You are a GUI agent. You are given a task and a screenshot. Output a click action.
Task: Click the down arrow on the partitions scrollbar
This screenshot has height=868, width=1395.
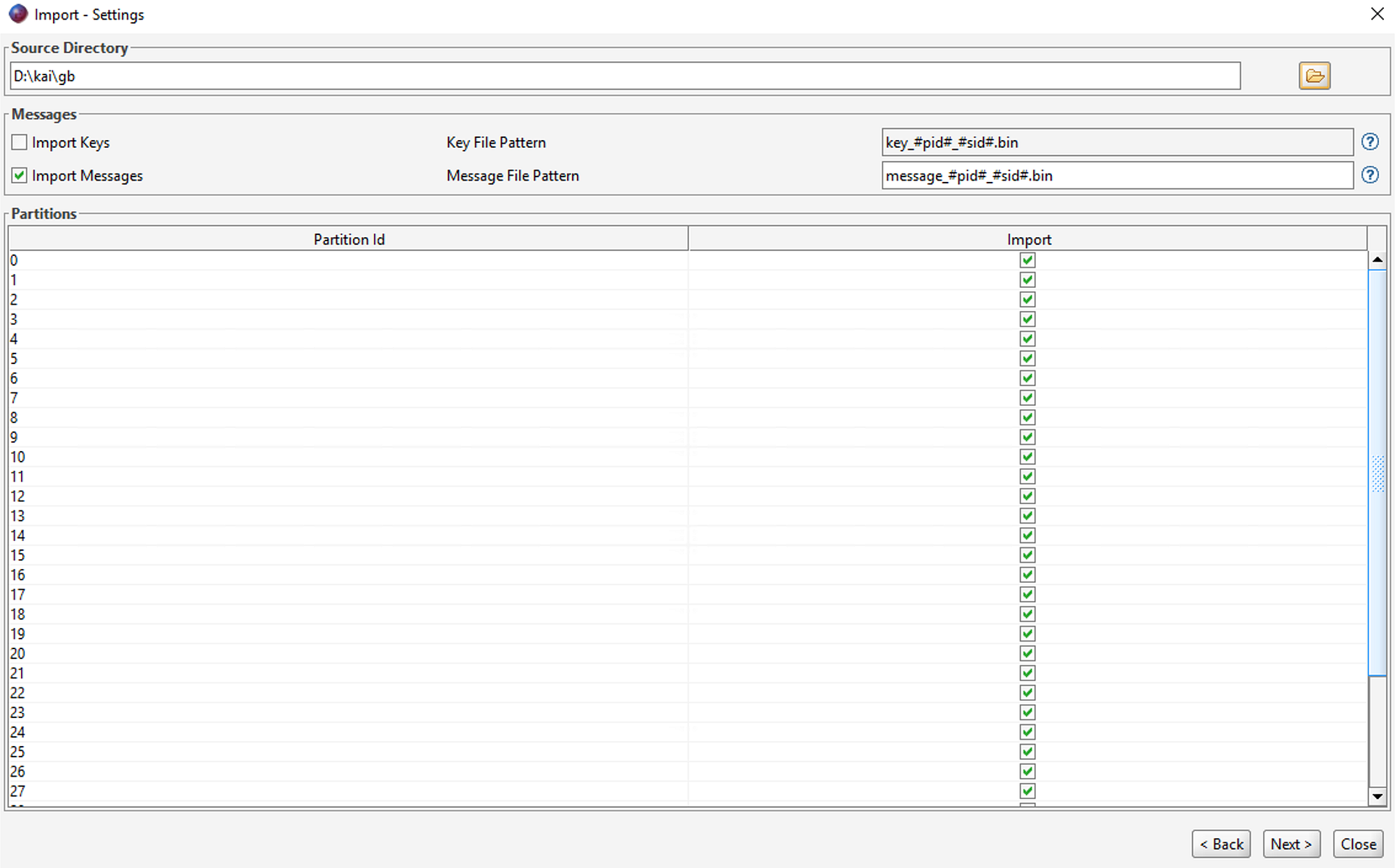pyautogui.click(x=1377, y=795)
